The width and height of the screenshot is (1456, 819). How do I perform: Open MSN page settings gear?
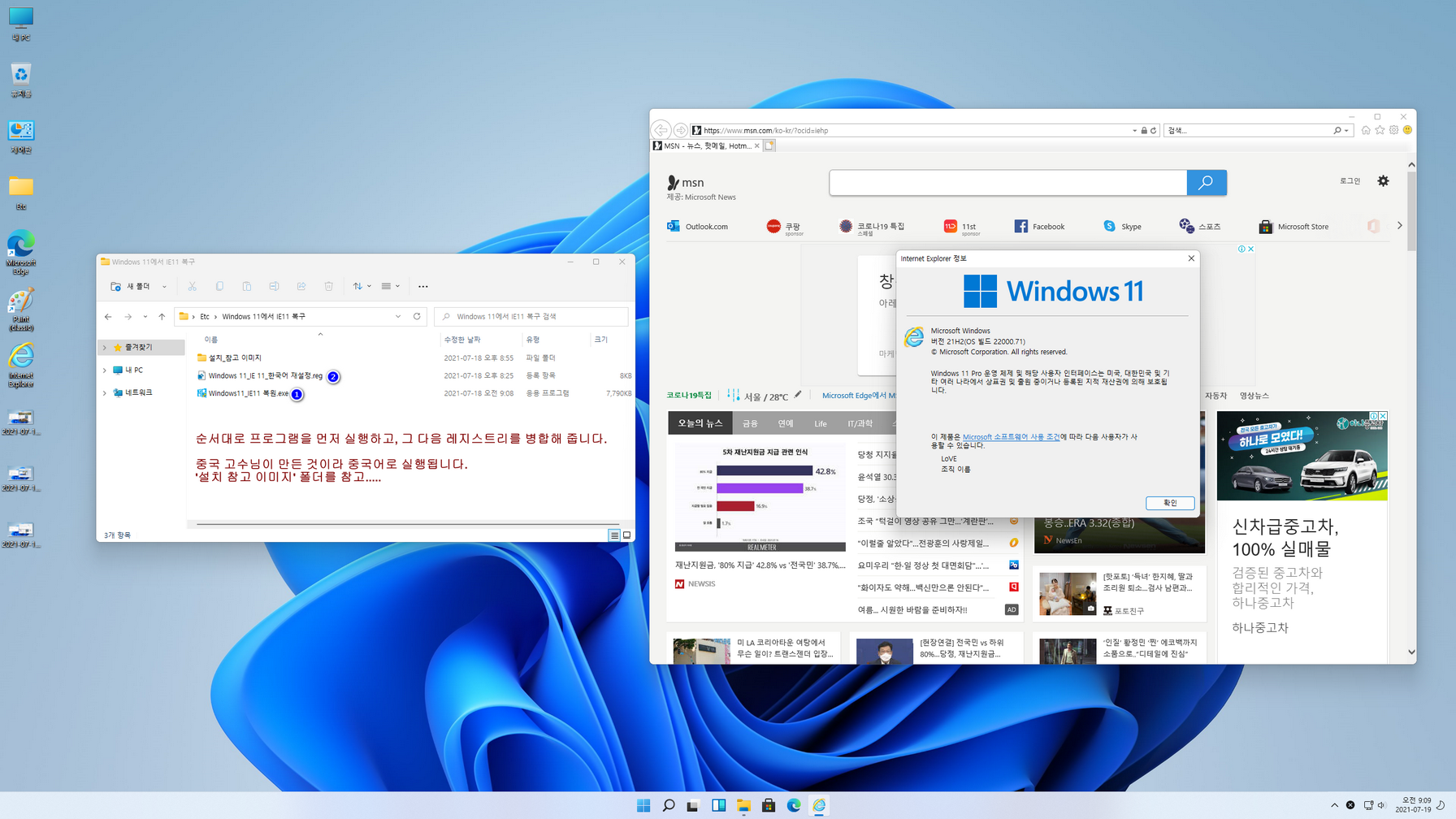point(1384,181)
